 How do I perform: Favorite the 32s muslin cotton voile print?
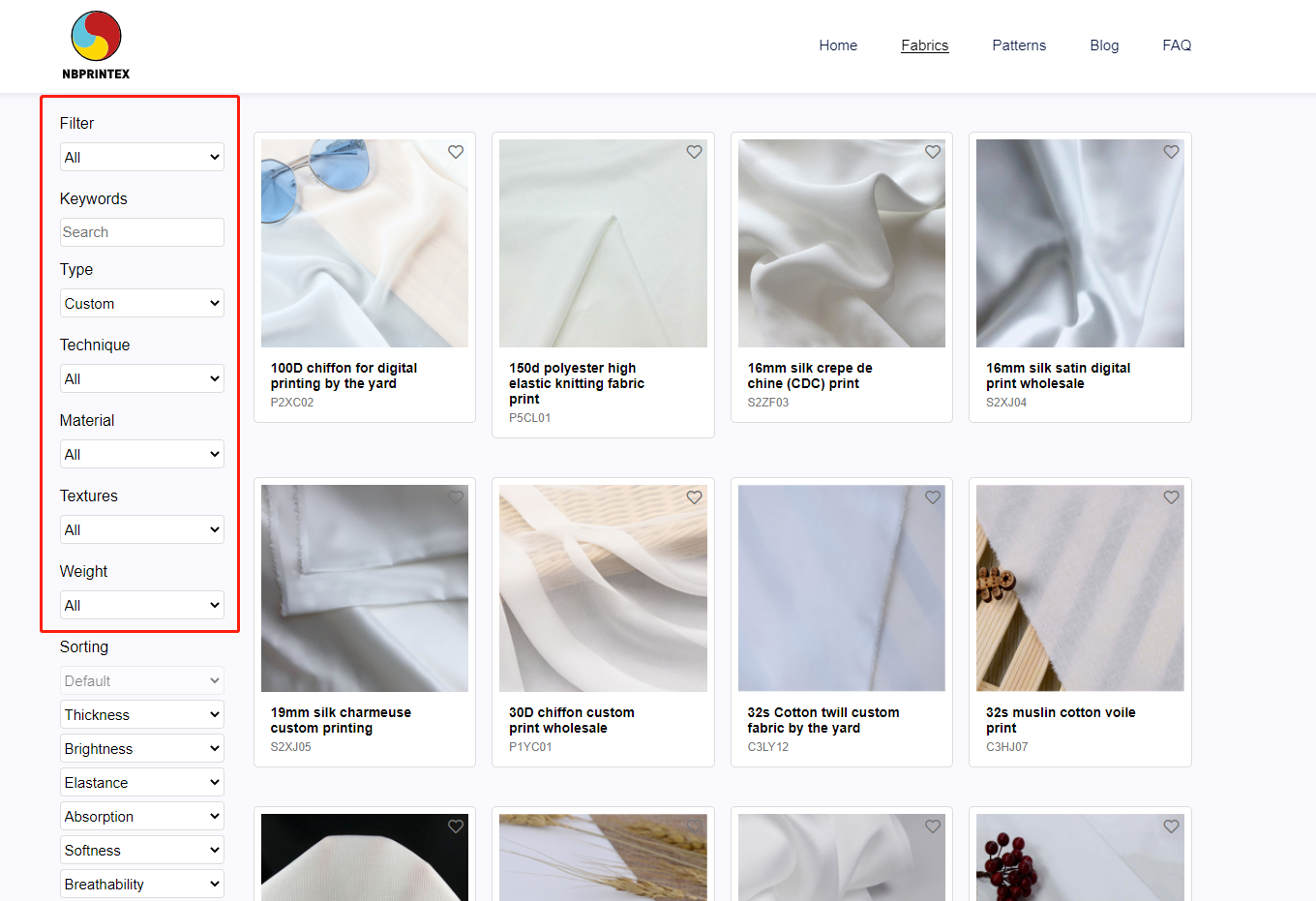[x=1171, y=497]
